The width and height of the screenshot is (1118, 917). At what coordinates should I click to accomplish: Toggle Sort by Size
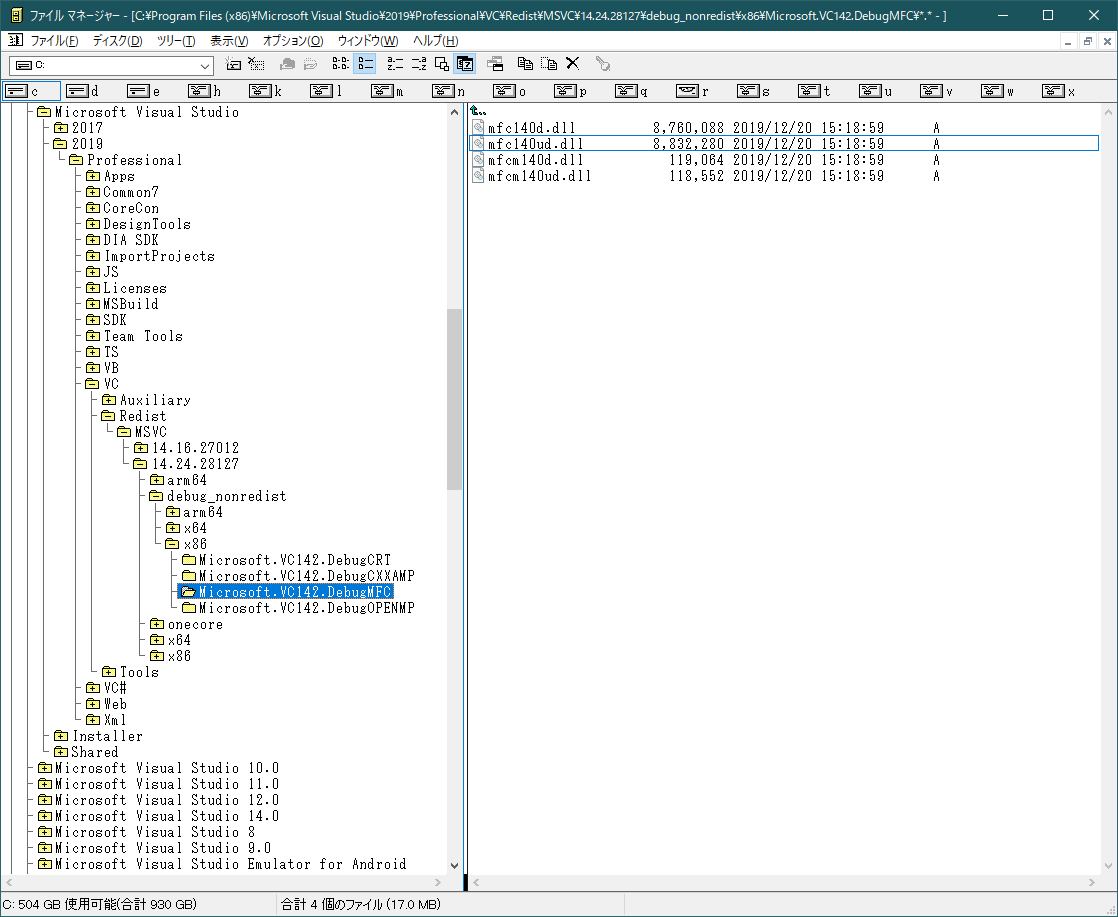[x=442, y=64]
